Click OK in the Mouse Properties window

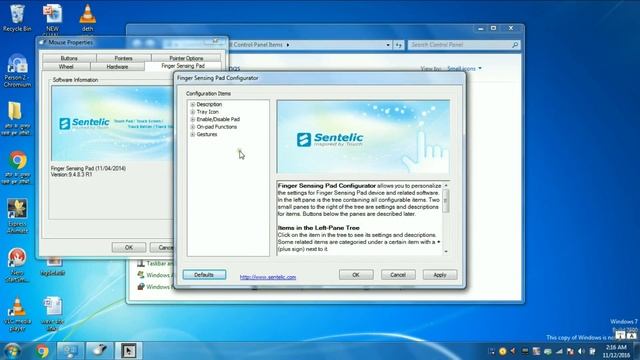point(129,247)
